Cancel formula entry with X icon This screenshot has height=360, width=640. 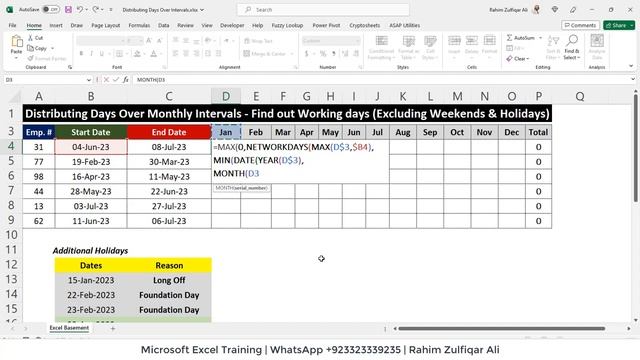pyautogui.click(x=106, y=80)
